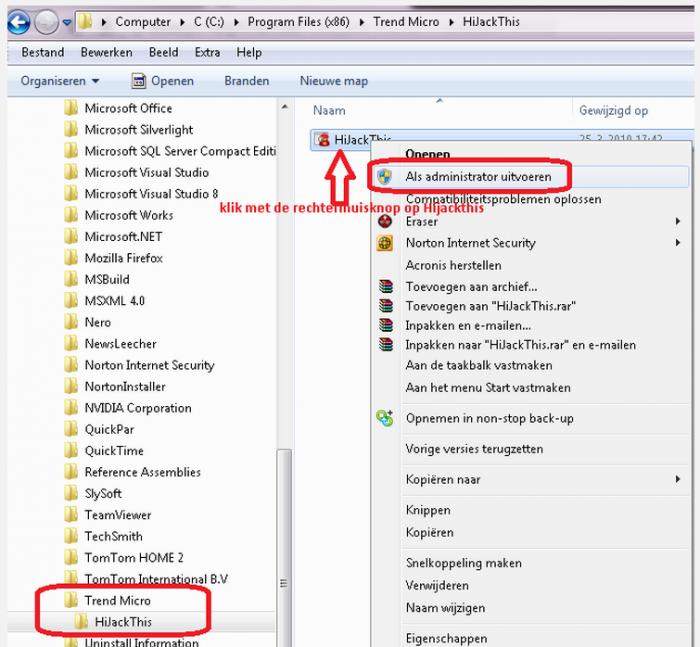The image size is (700, 647).
Task: Click WinRAR icon beside Toevoegen aan archief
Action: pos(386,286)
